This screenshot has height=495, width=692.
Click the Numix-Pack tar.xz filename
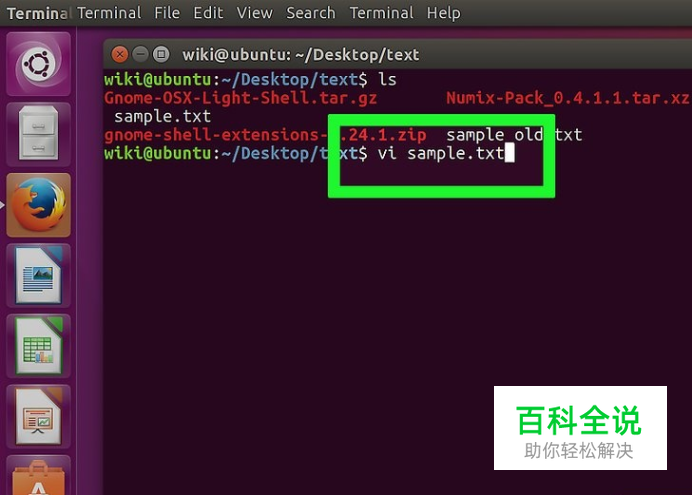point(568,98)
